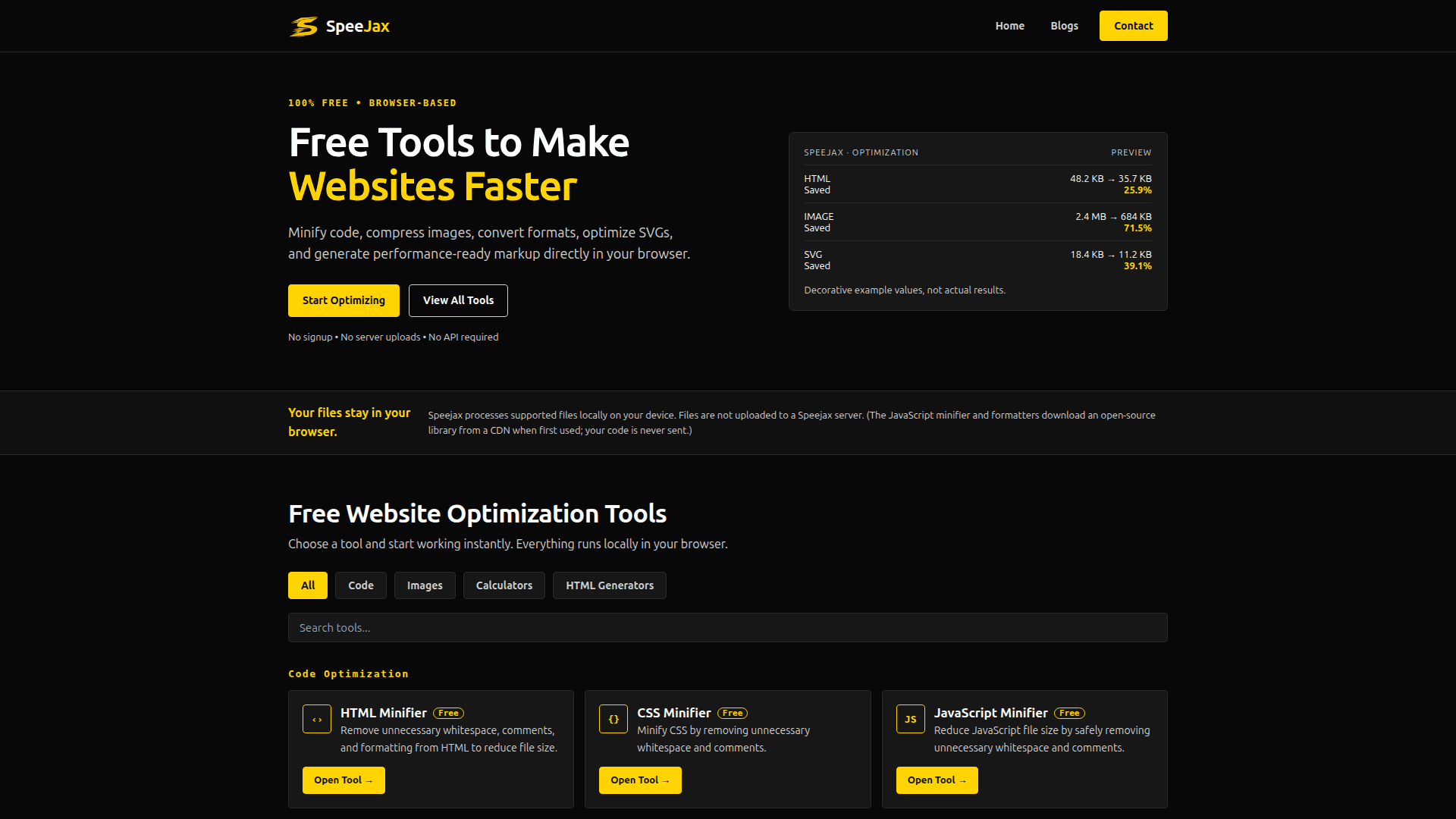Open Tool for HTML Minifier
Viewport: 1456px width, 819px height.
pos(344,780)
